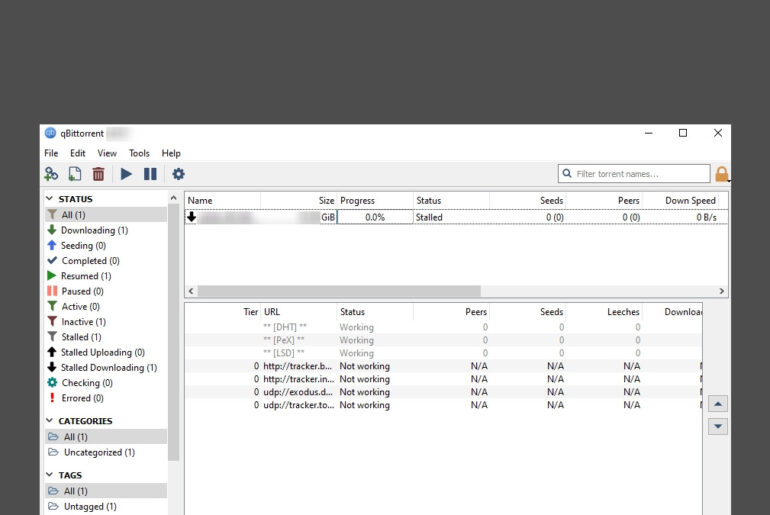Click the sidebar scroll-up arrow
The image size is (770, 515).
tap(173, 198)
